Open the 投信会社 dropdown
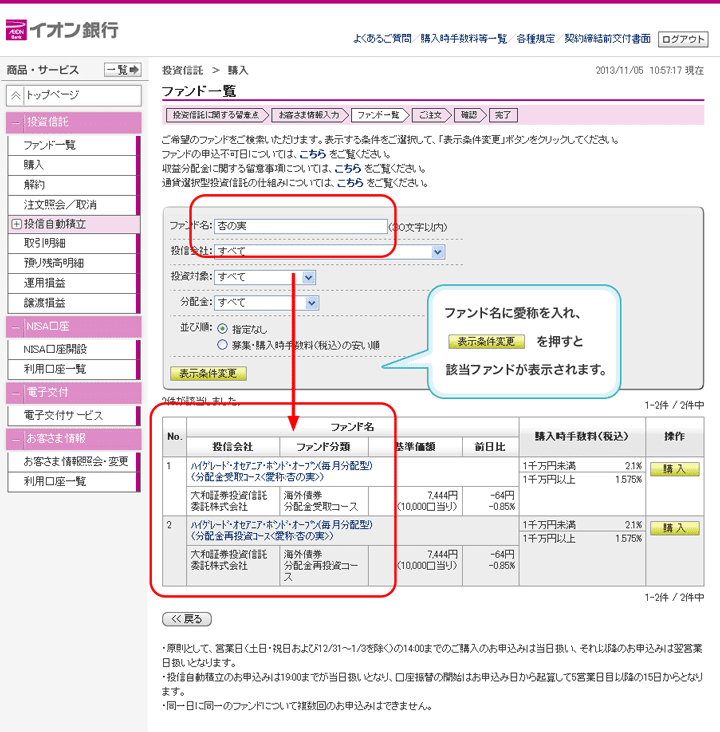720x732 pixels. point(330,252)
